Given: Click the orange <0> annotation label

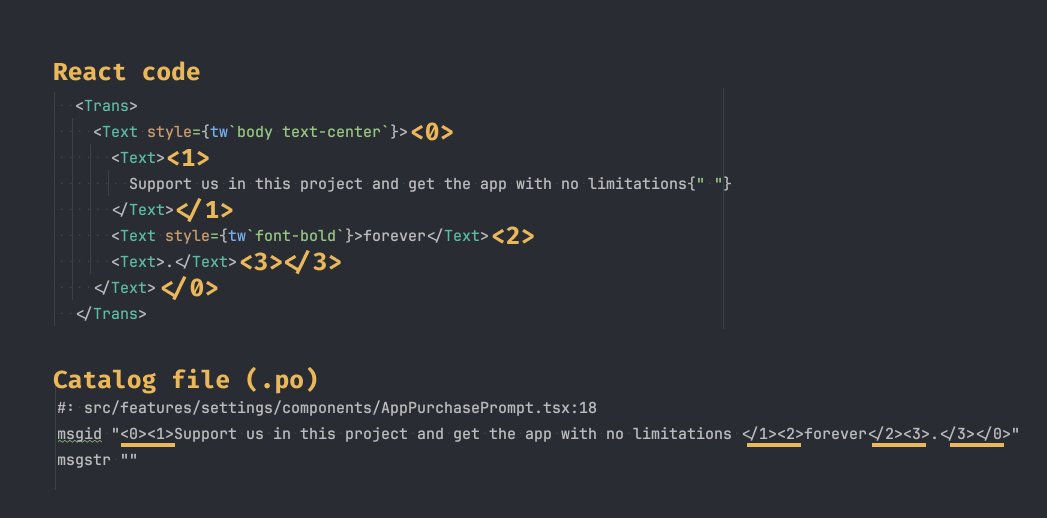Looking at the screenshot, I should click(x=432, y=131).
